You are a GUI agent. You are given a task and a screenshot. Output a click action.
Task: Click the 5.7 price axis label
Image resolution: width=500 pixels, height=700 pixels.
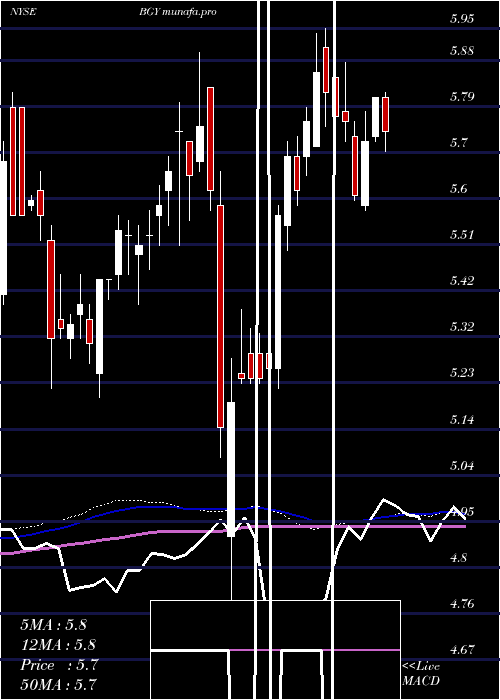[x=458, y=143]
